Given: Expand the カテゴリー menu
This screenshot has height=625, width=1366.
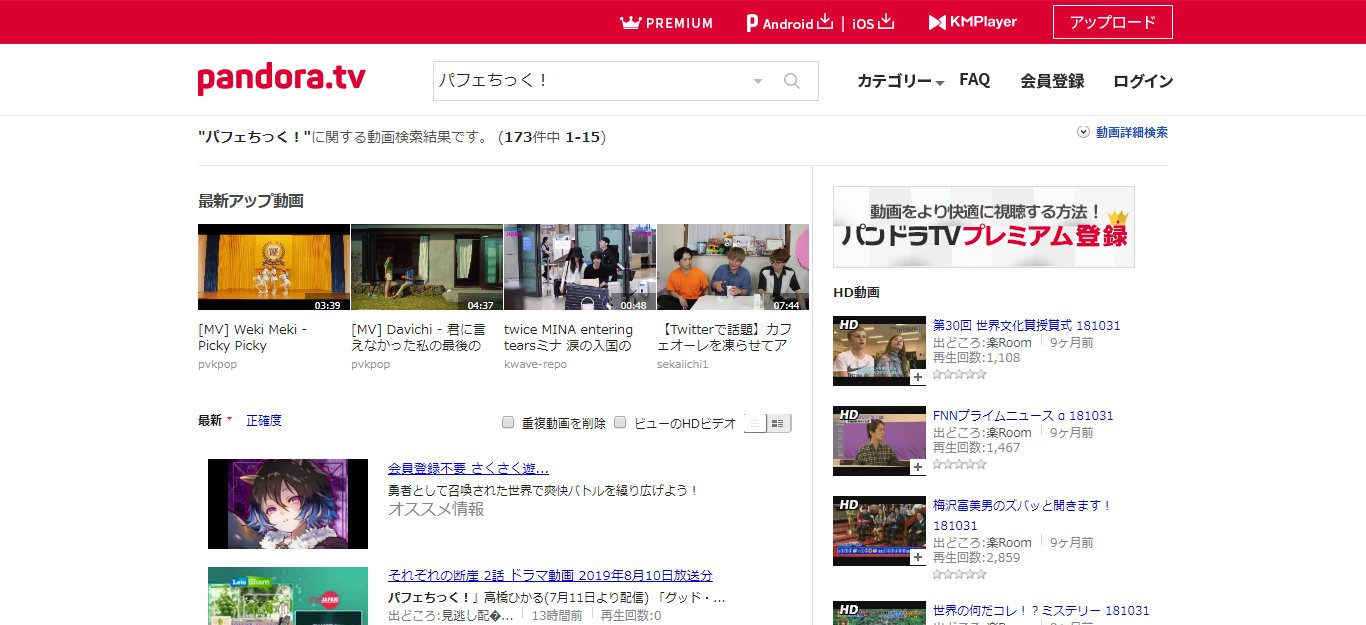Looking at the screenshot, I should 901,81.
